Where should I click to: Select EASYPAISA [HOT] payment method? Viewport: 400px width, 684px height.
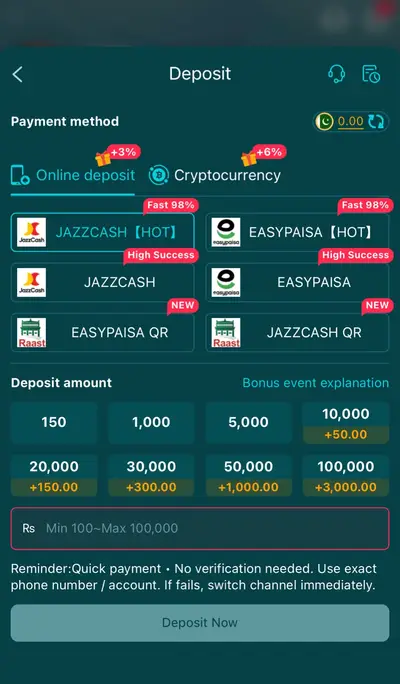coord(297,232)
